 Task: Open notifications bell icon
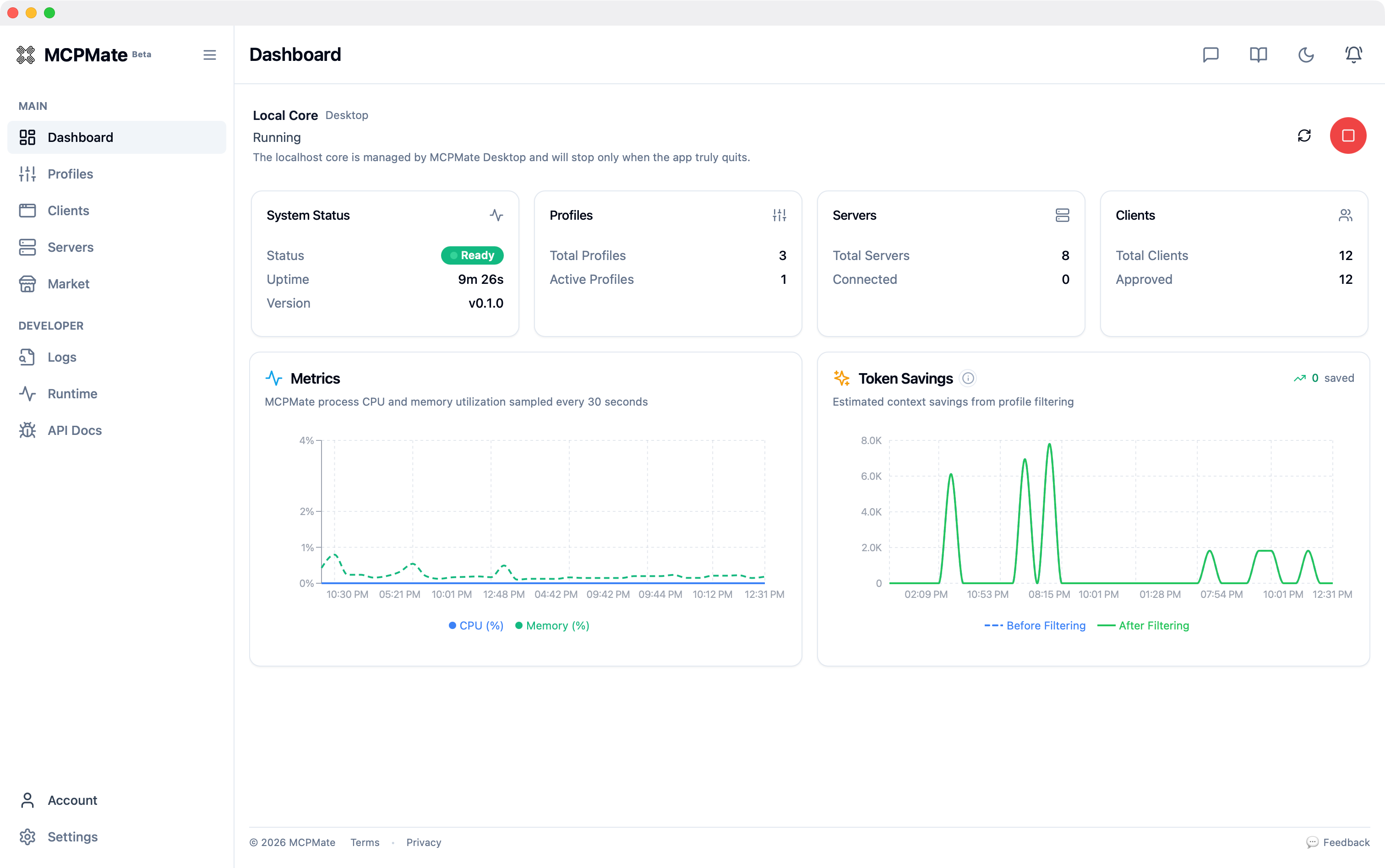click(1354, 54)
